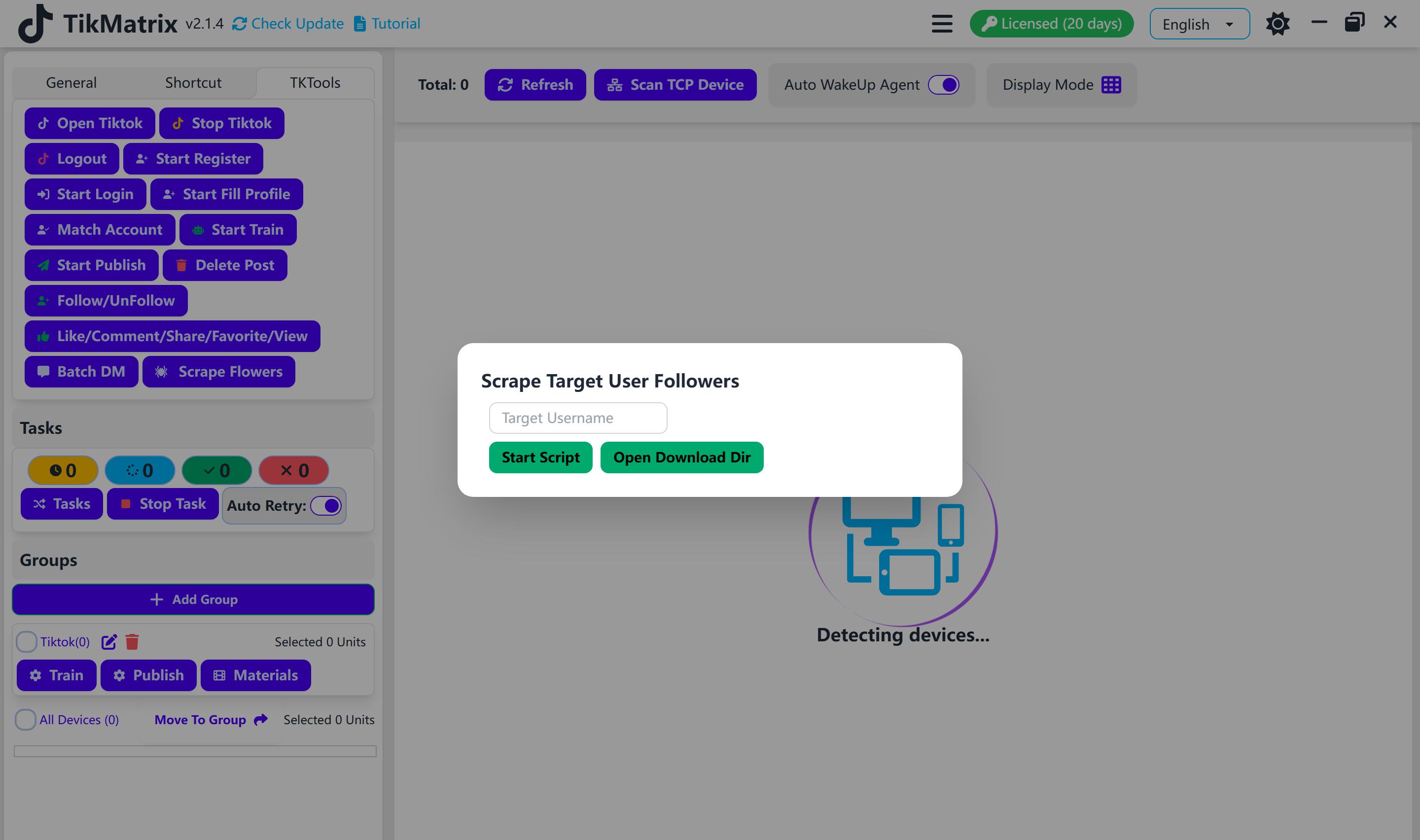Open the hamburger menu icon
The width and height of the screenshot is (1420, 840).
pyautogui.click(x=942, y=24)
